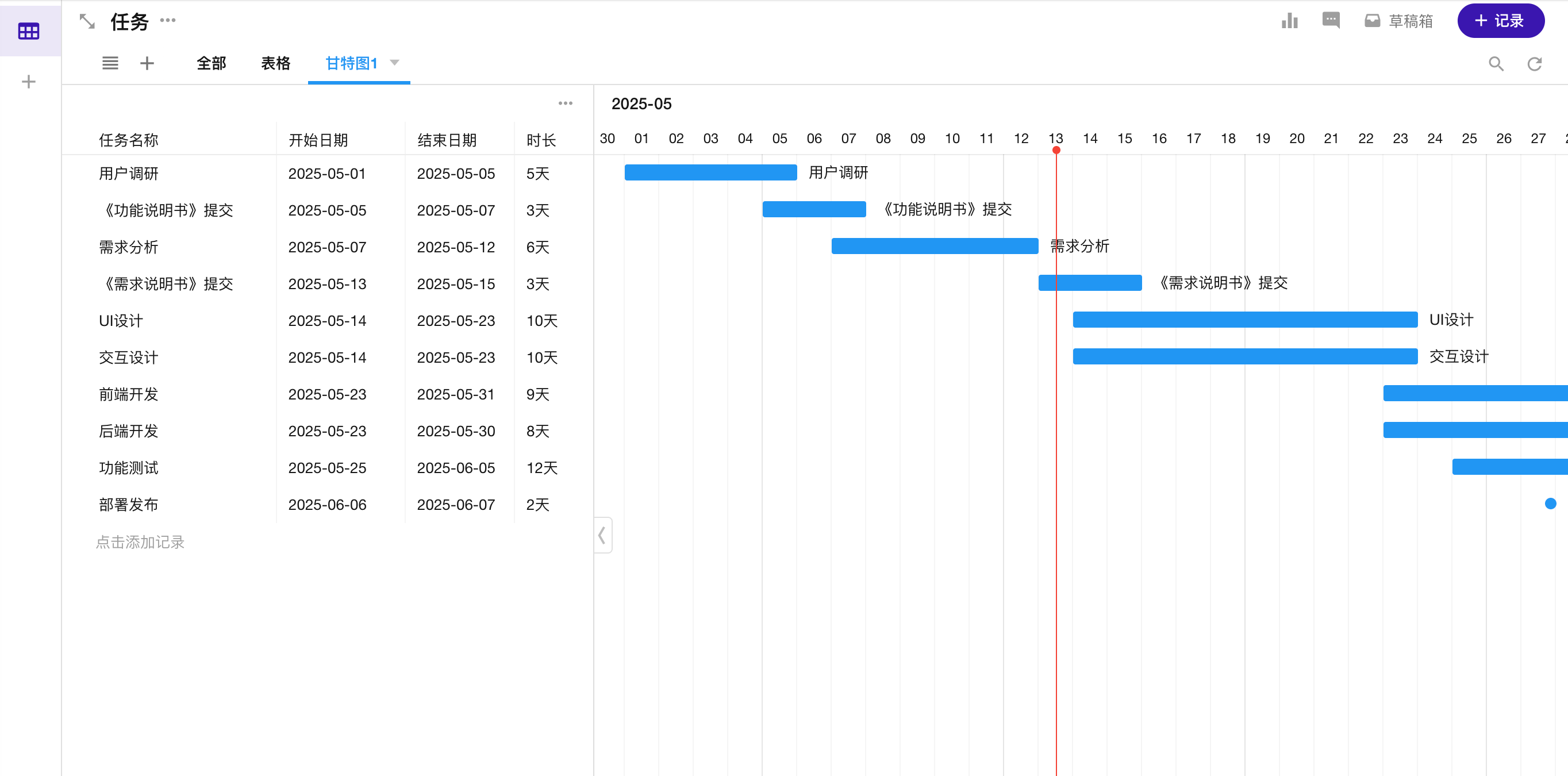
Task: Add a new view with plus icon
Action: [x=147, y=63]
